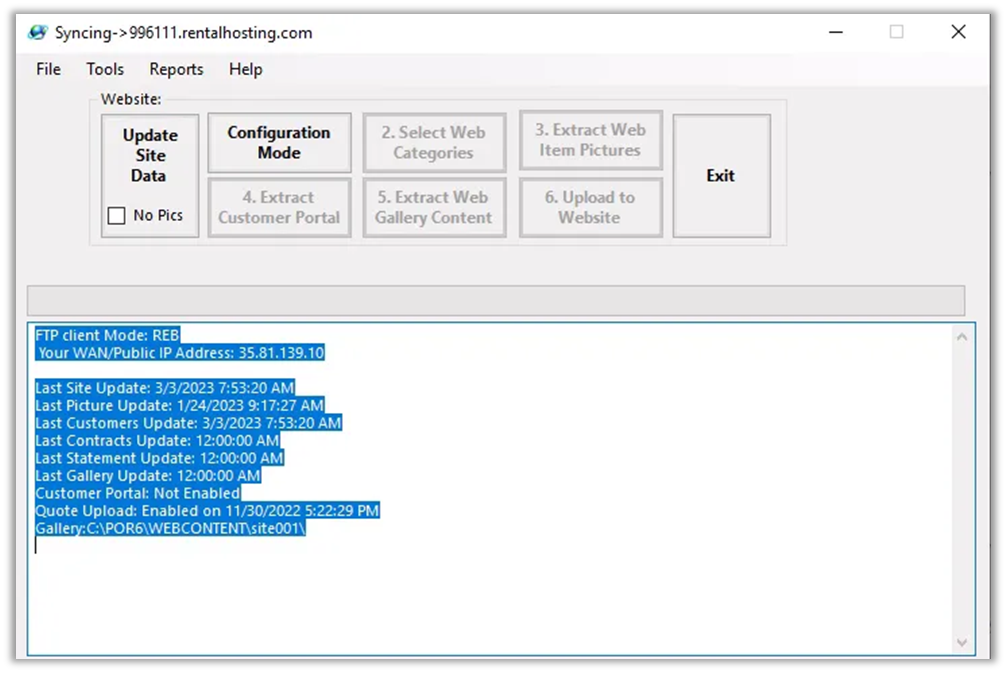Click 3. Extract Web Item Pictures
The height and width of the screenshot is (673, 1007).
pos(590,140)
